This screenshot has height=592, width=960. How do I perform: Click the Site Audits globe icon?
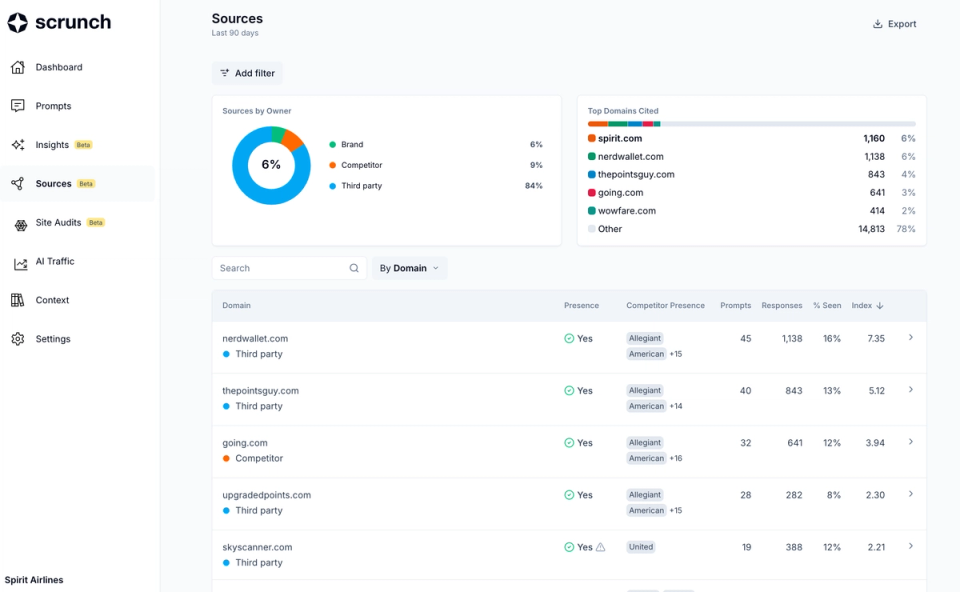tap(21, 225)
